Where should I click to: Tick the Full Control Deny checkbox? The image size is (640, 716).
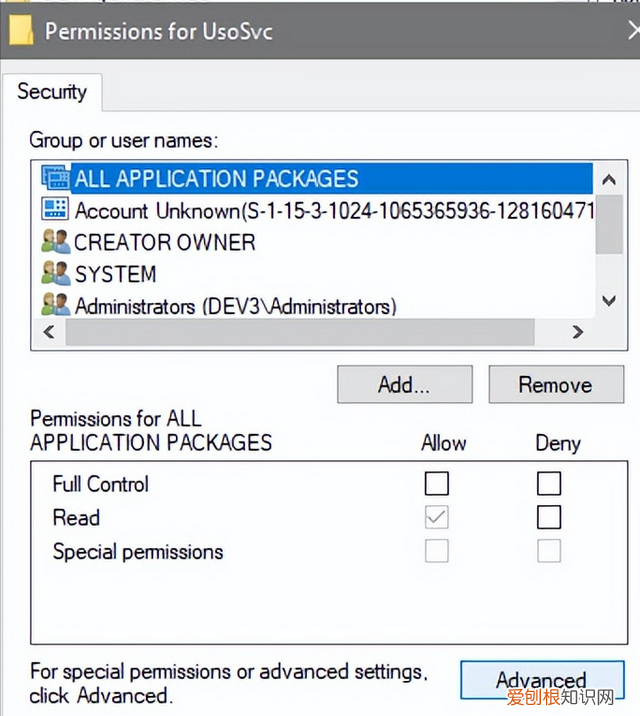549,485
